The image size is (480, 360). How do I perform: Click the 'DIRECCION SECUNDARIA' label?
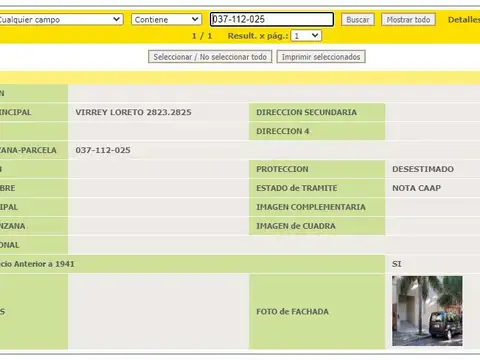(306, 112)
